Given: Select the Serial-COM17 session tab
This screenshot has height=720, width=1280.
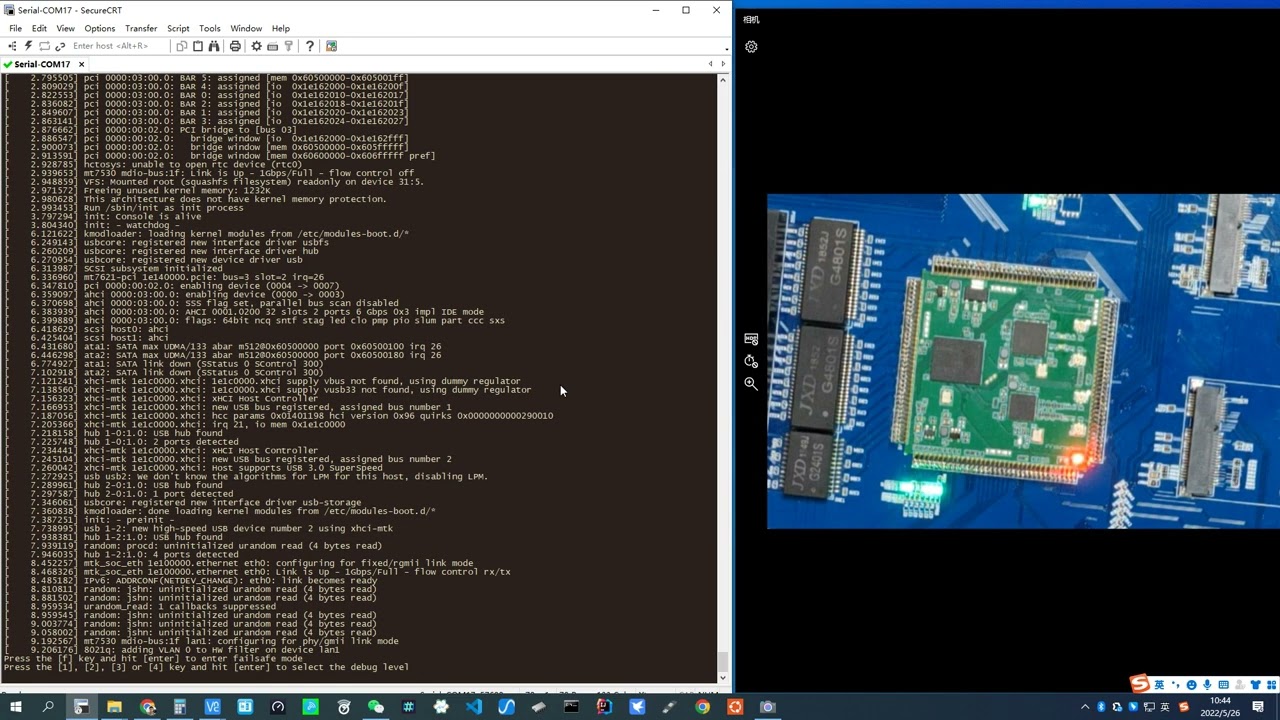Looking at the screenshot, I should [41, 64].
